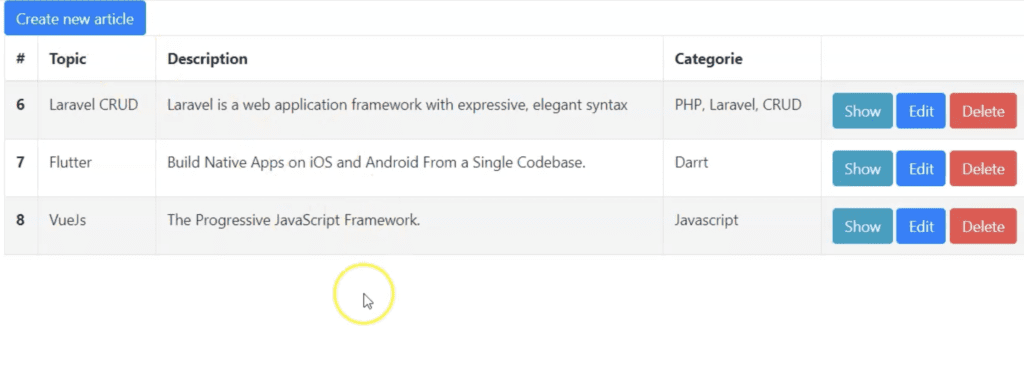This screenshot has height=382, width=1024.
Task: Click the Flutter topic cell
Action: 71,163
